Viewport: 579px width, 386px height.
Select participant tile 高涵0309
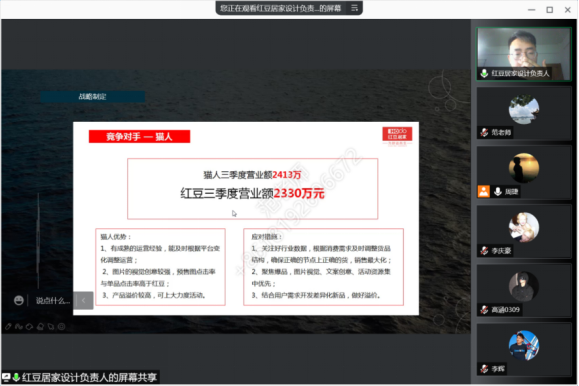[524, 291]
